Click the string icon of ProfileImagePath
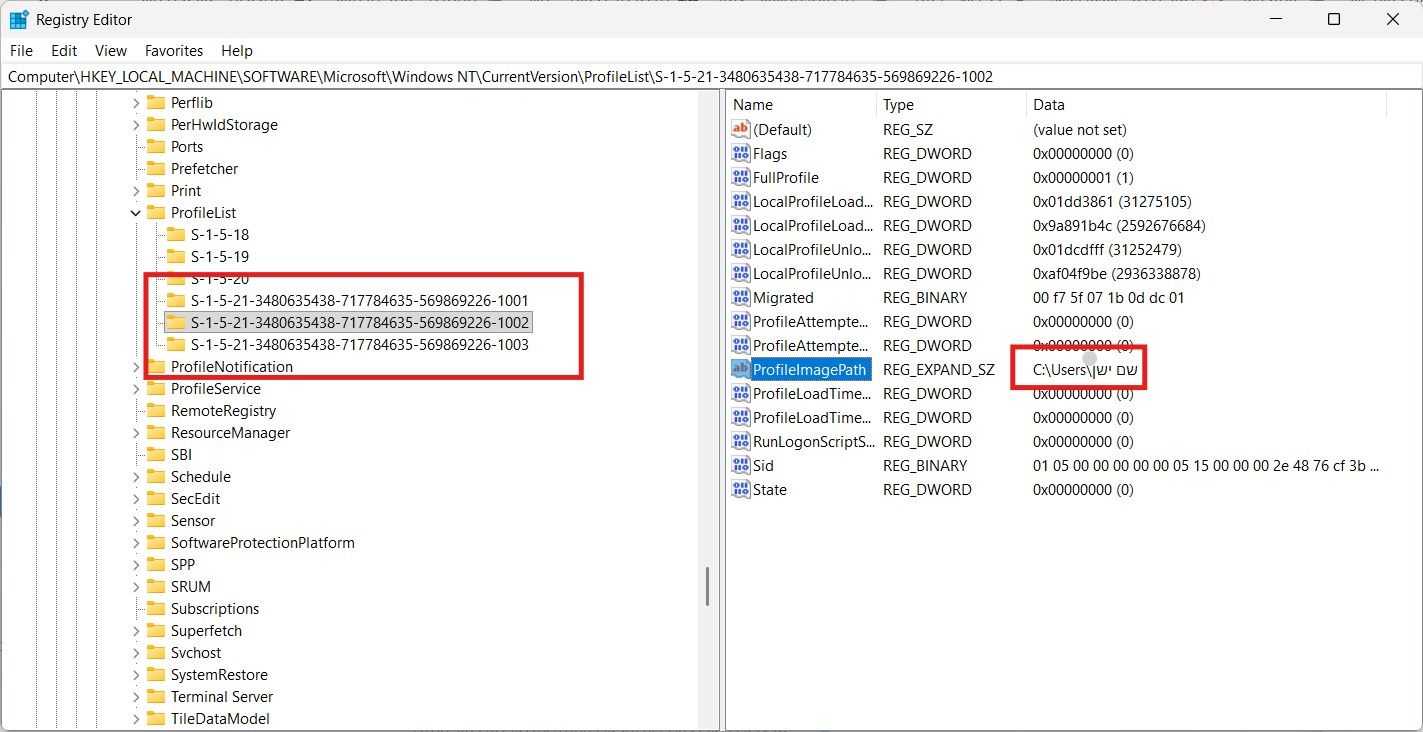 coord(741,369)
